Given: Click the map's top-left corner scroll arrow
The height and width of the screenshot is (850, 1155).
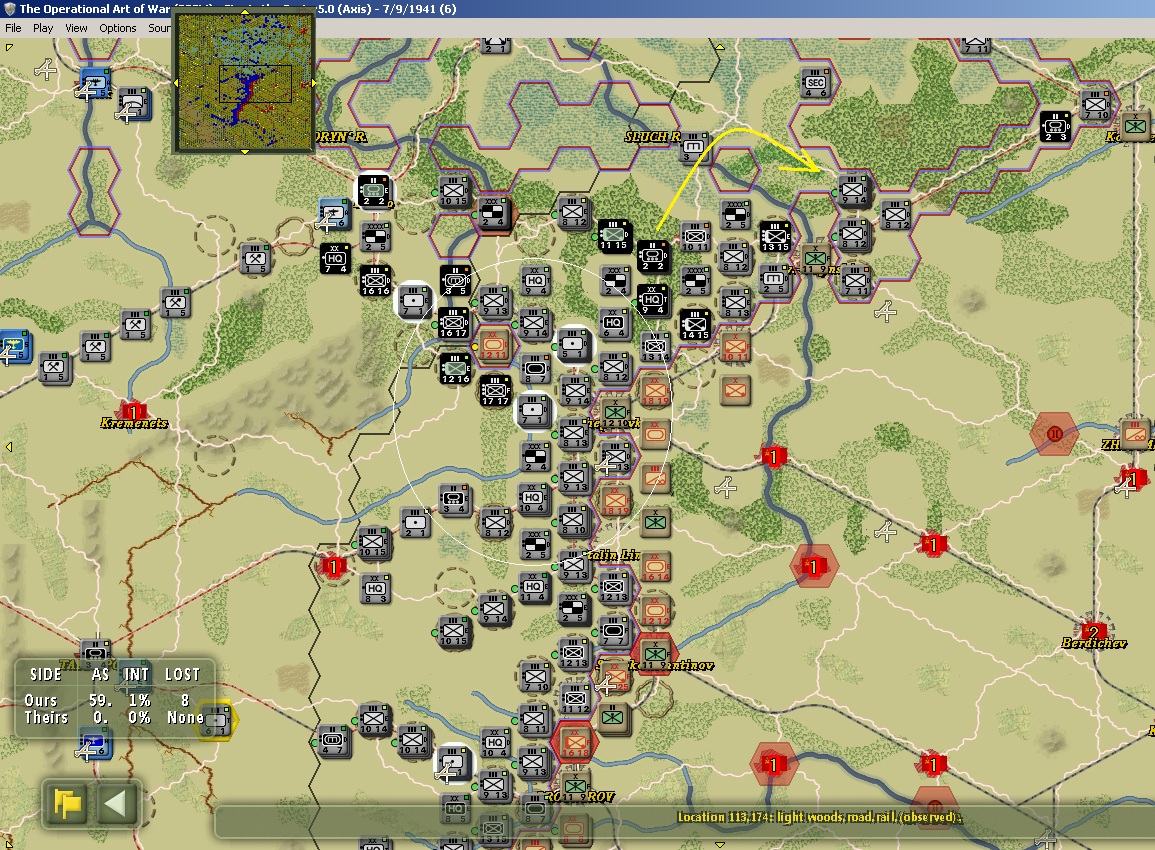Looking at the screenshot, I should (9, 47).
